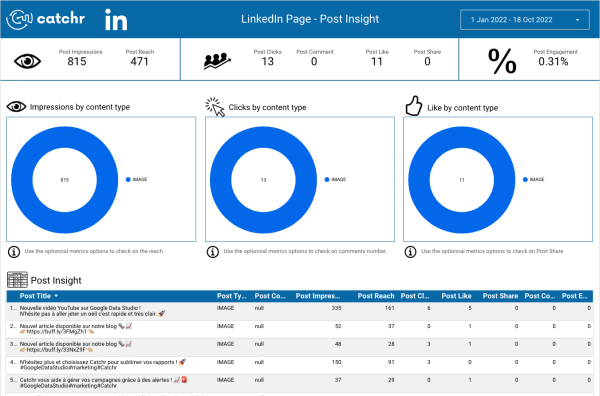Viewport: 600px width, 396px height.
Task: Sort by the Post E... column header
Action: tap(575, 296)
